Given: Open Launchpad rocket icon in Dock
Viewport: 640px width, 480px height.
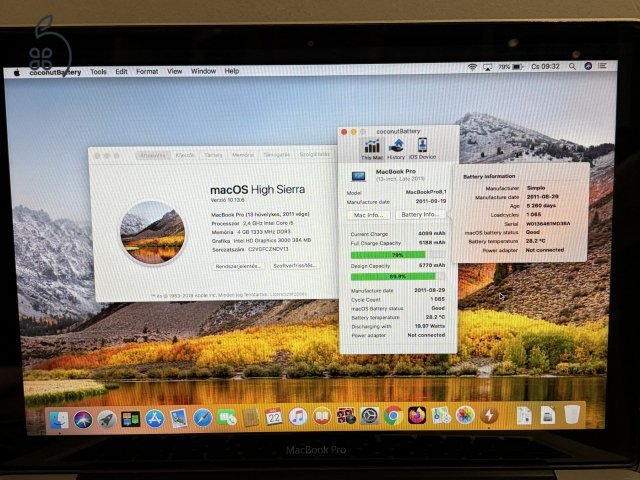Looking at the screenshot, I should pos(107,419).
